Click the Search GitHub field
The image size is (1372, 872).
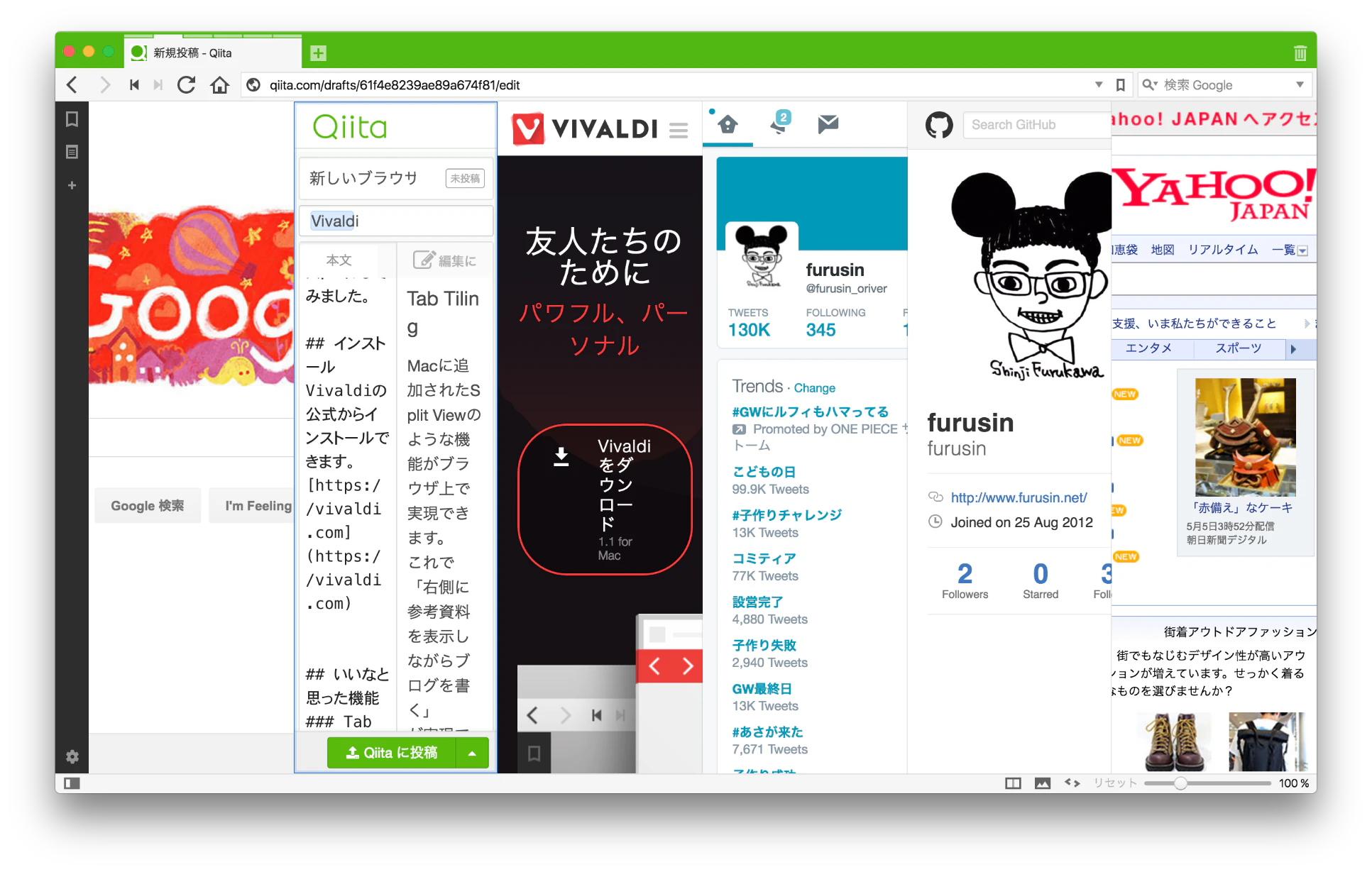1036,125
